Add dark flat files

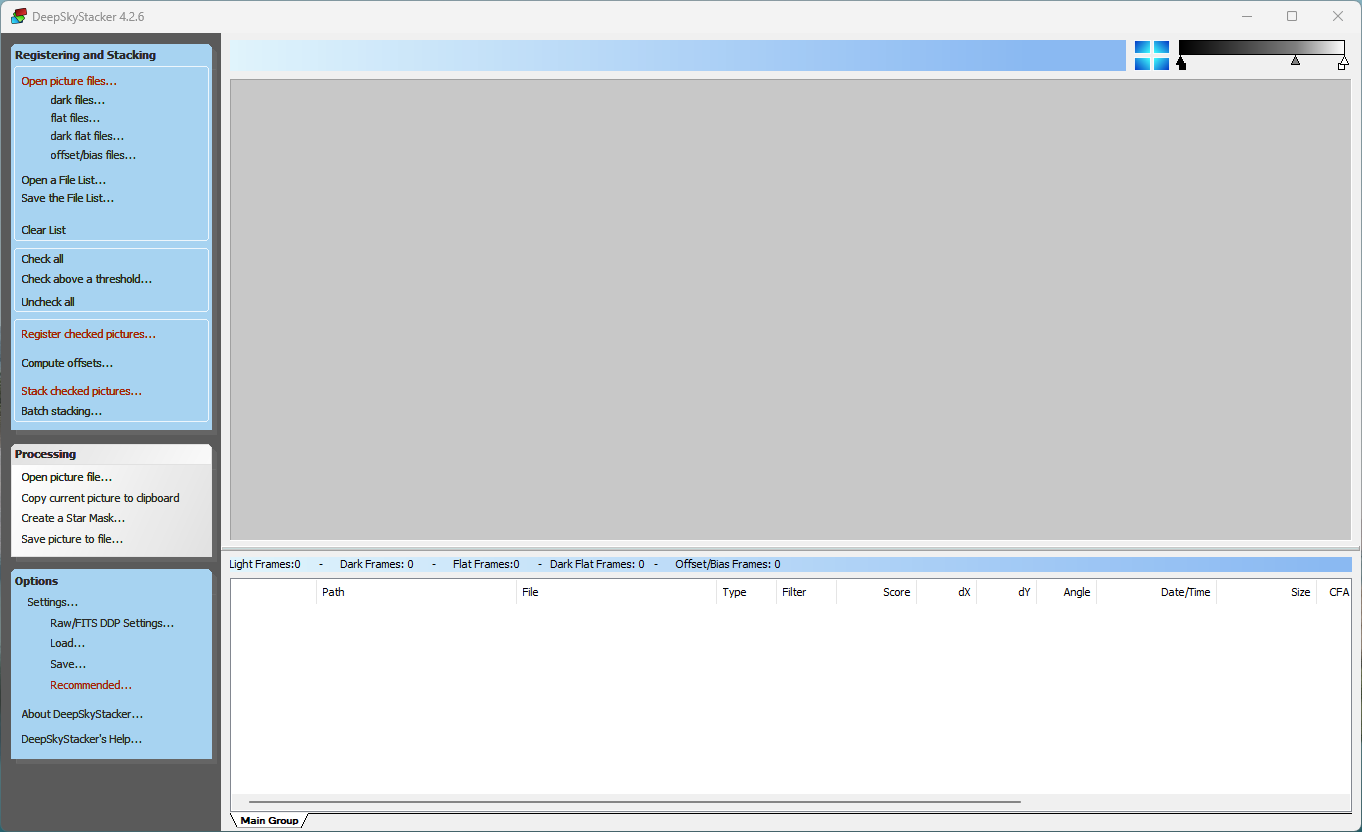(x=87, y=136)
